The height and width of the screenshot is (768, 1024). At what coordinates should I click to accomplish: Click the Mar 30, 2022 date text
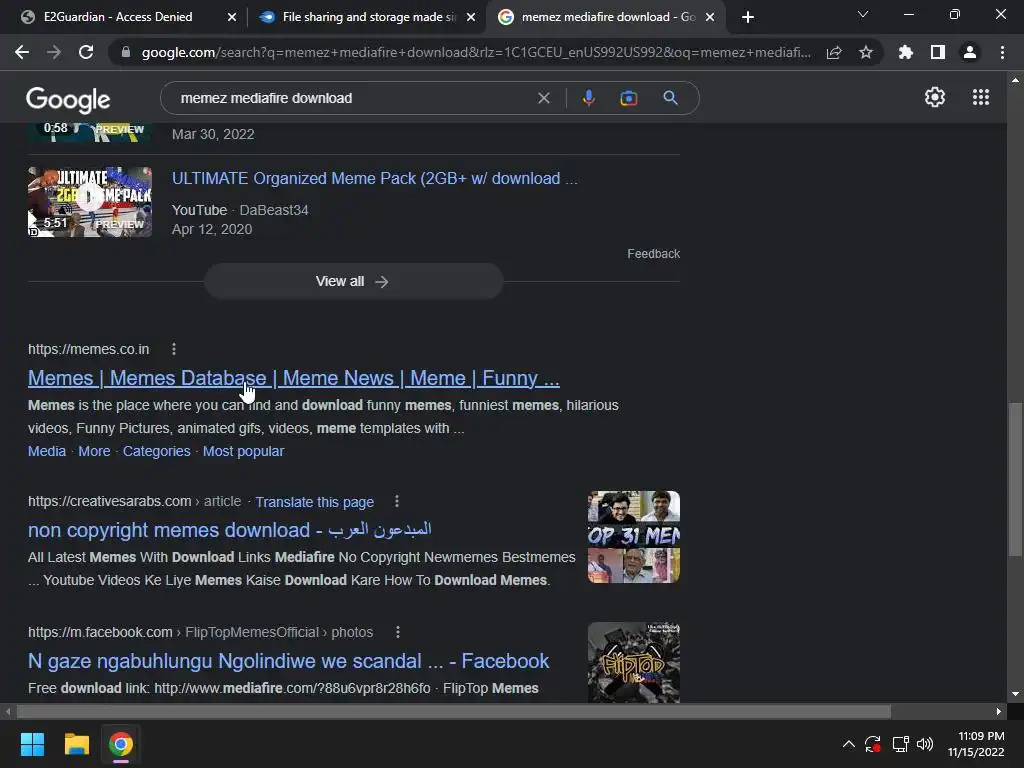[x=213, y=134]
